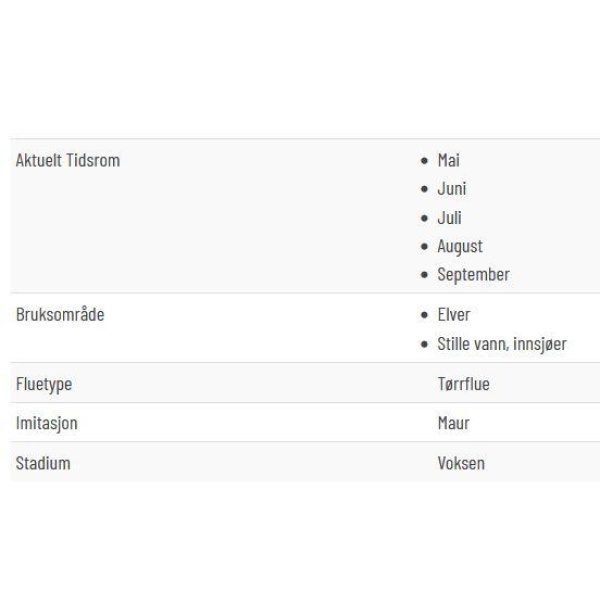Click Stille vann, innsjøer entry
Screen dimensions: 600x600
tap(502, 344)
